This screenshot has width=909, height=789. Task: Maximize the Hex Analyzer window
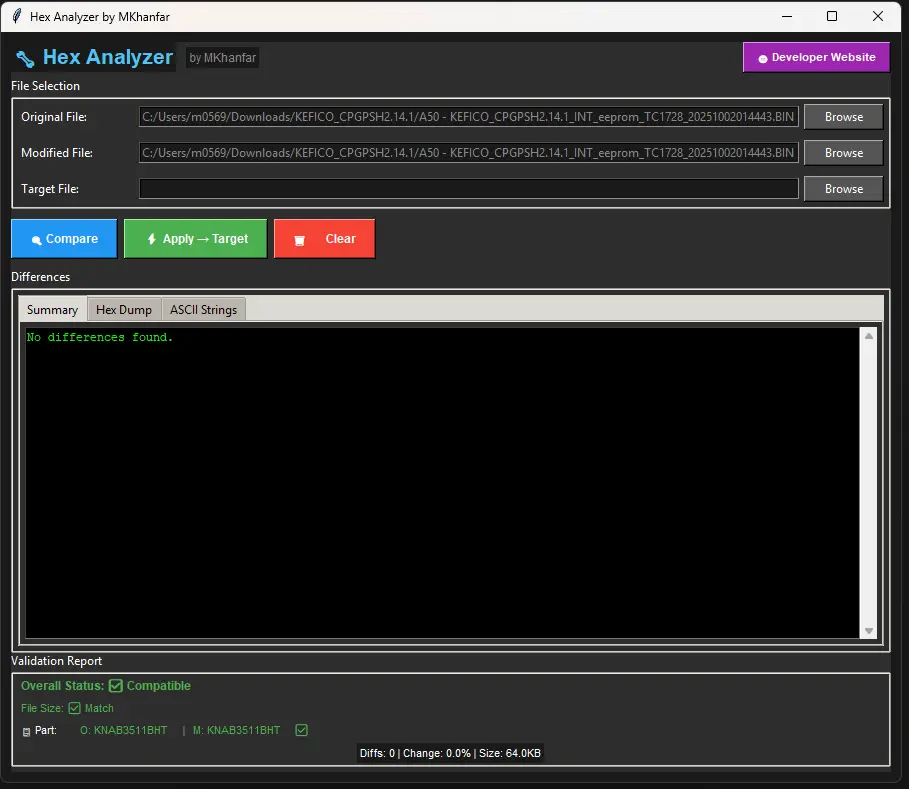[x=832, y=16]
